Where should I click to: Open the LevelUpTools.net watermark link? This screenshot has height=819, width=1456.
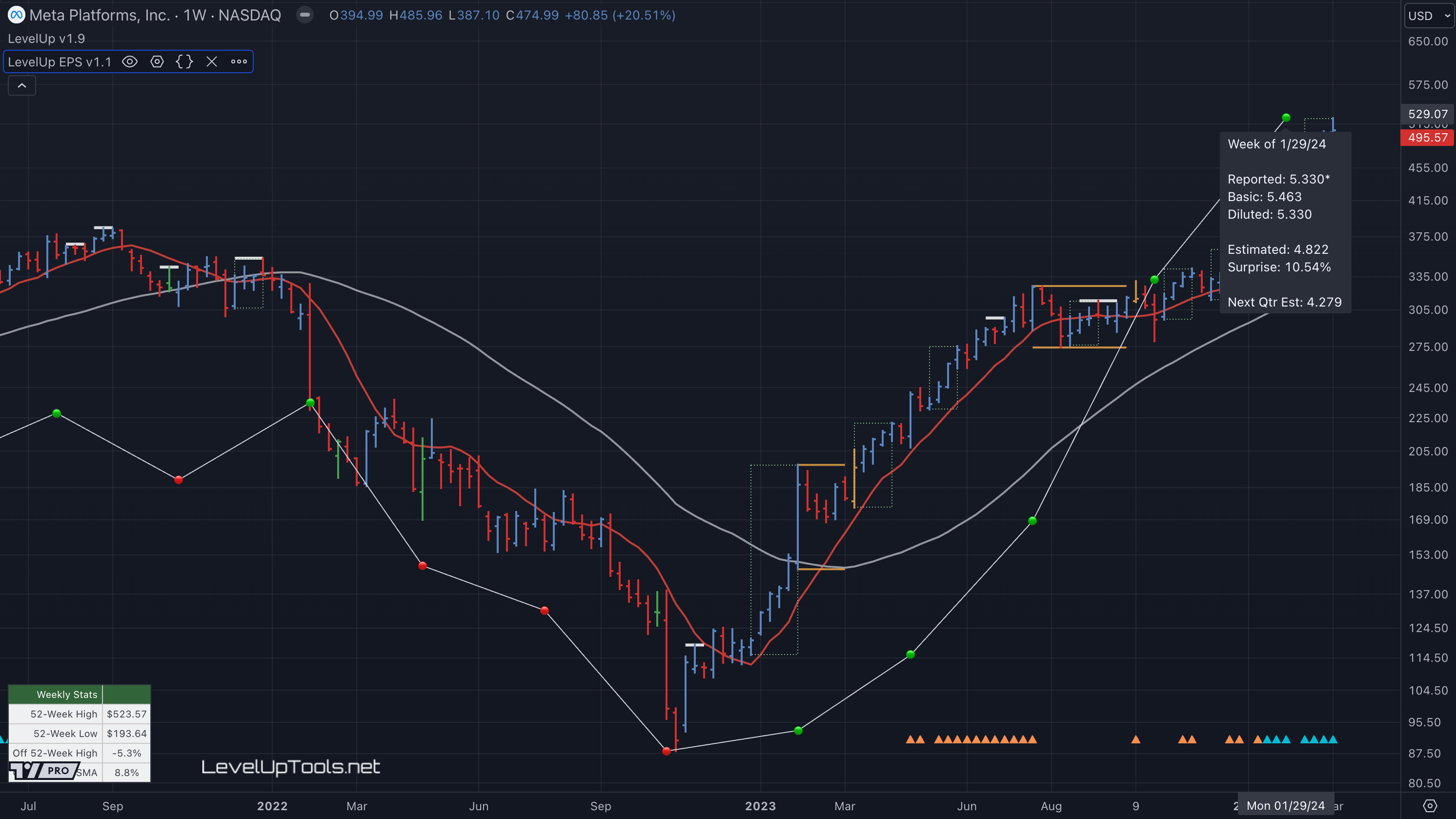(290, 767)
